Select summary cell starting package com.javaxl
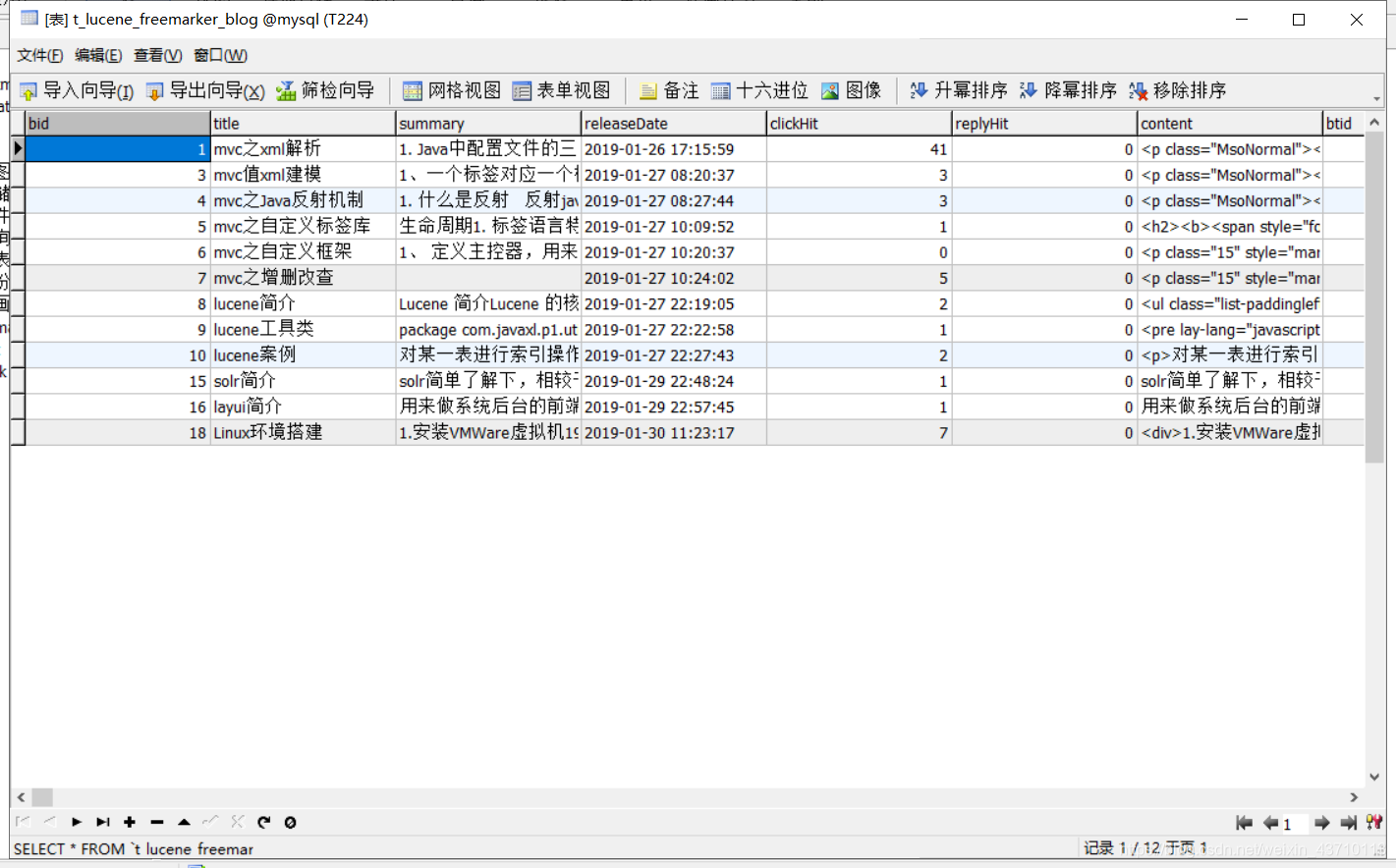This screenshot has height=868, width=1396. click(488, 329)
